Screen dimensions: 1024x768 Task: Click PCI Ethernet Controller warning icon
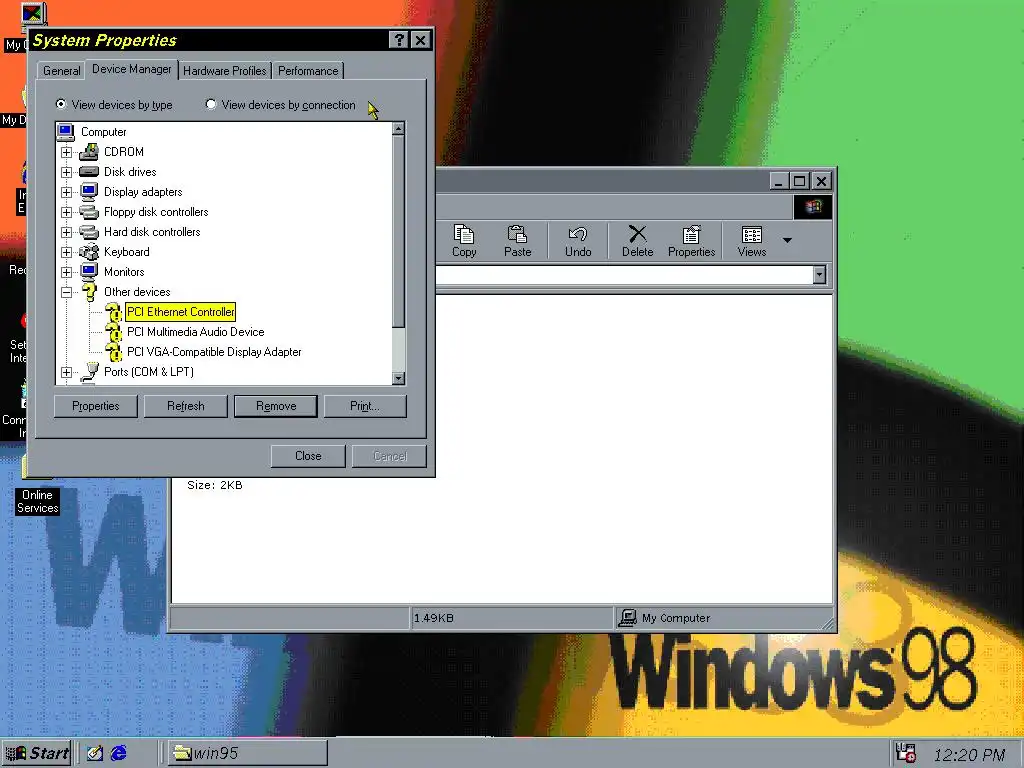click(x=114, y=312)
